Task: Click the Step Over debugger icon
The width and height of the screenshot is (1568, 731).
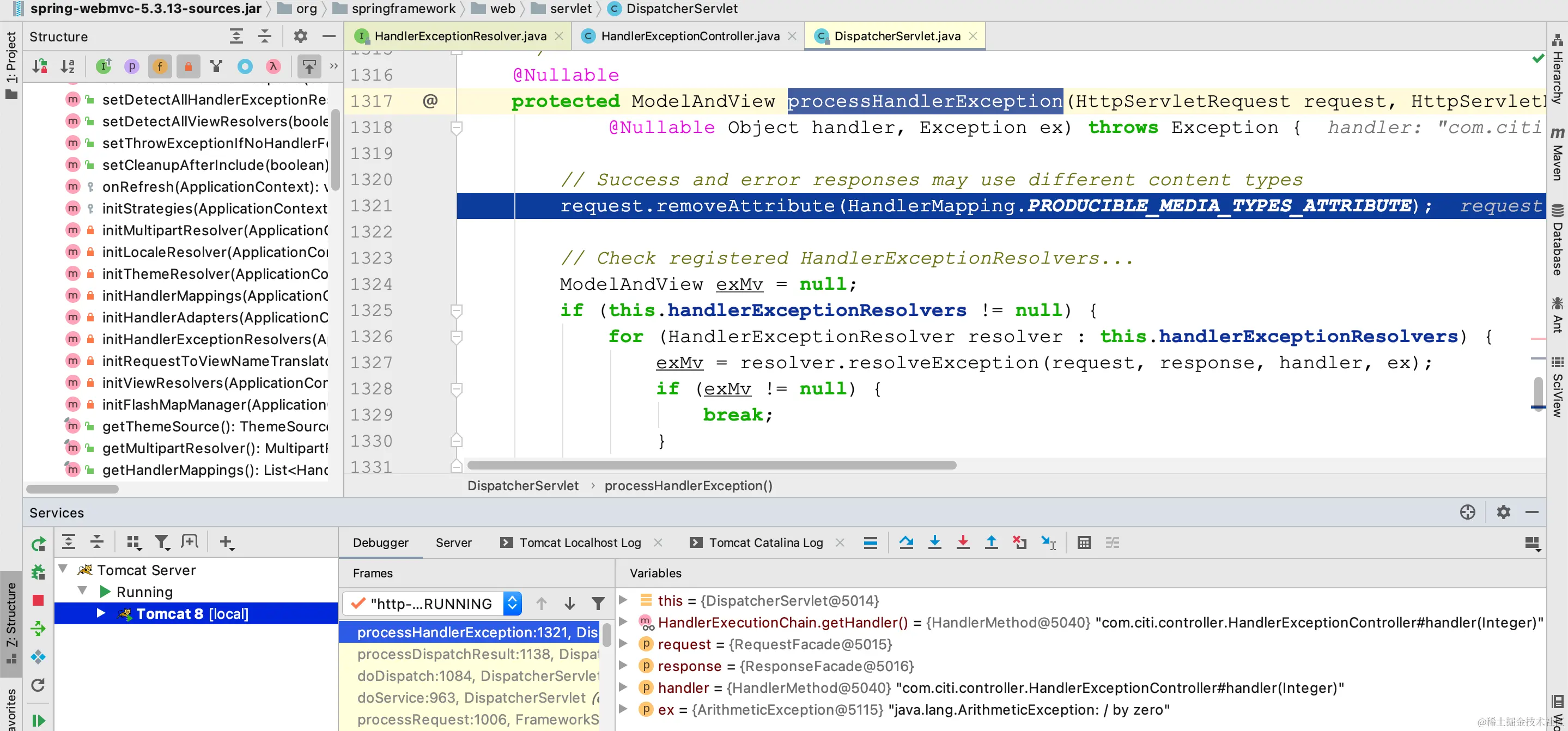Action: pos(905,543)
